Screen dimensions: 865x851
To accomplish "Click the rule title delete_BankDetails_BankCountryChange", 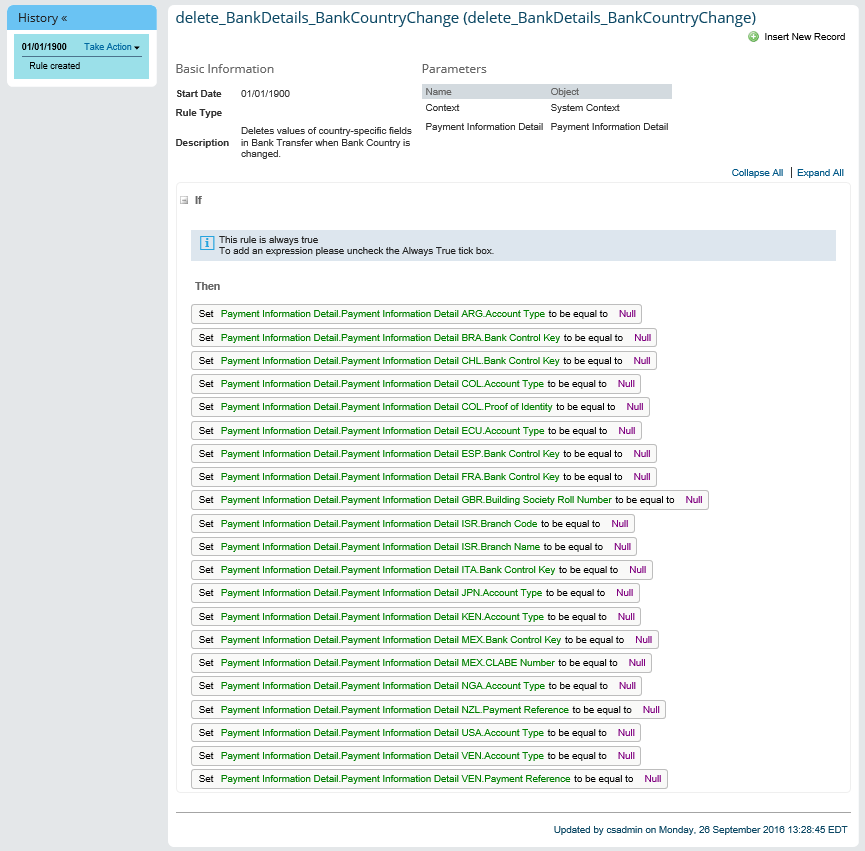I will click(x=466, y=18).
